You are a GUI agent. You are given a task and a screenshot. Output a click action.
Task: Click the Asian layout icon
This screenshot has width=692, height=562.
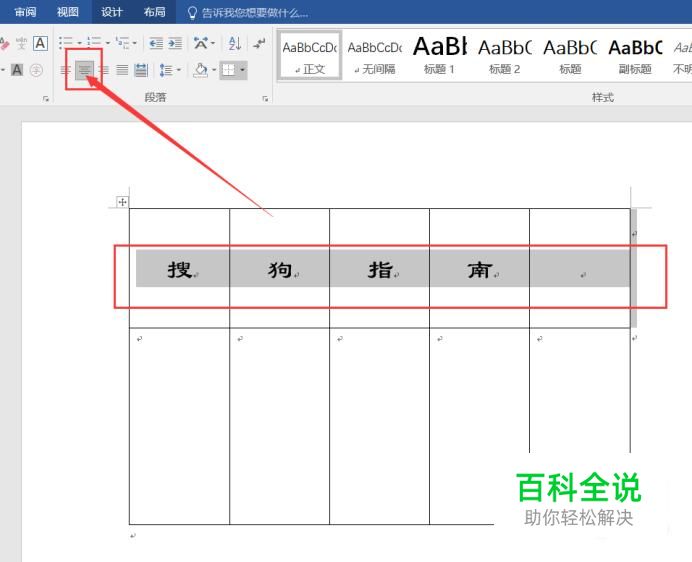click(x=200, y=43)
